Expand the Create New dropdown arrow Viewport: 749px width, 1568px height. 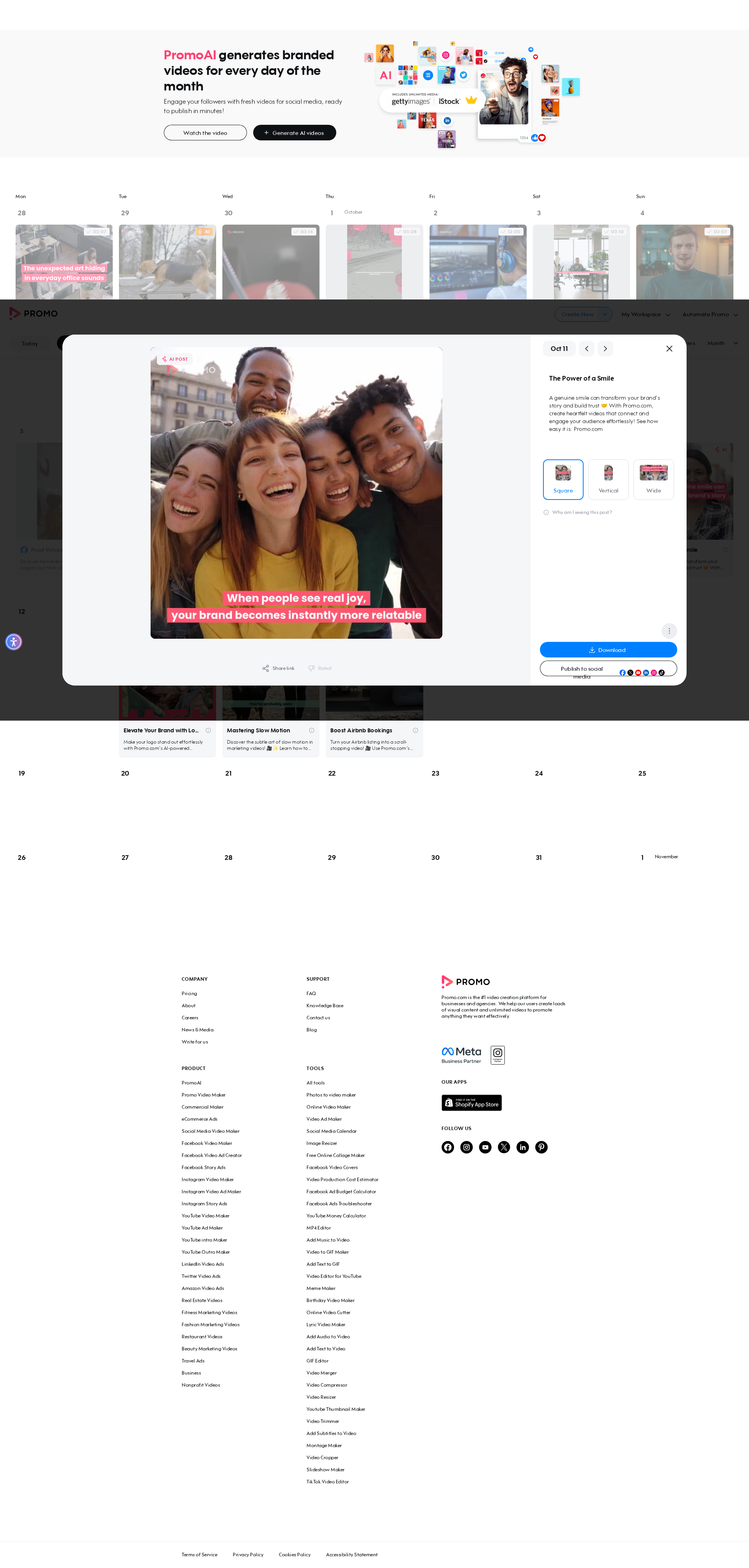[605, 315]
